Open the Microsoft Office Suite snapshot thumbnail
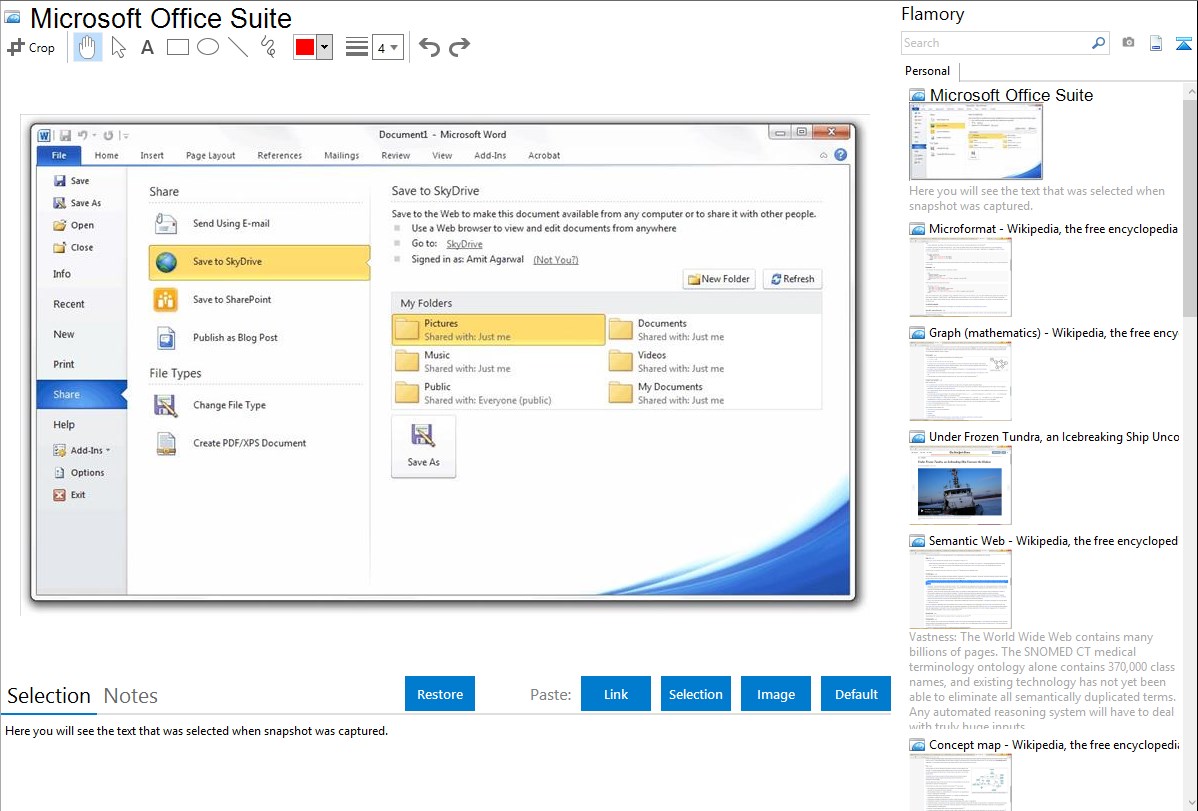Screen dimensions: 1198x811 tap(976, 142)
